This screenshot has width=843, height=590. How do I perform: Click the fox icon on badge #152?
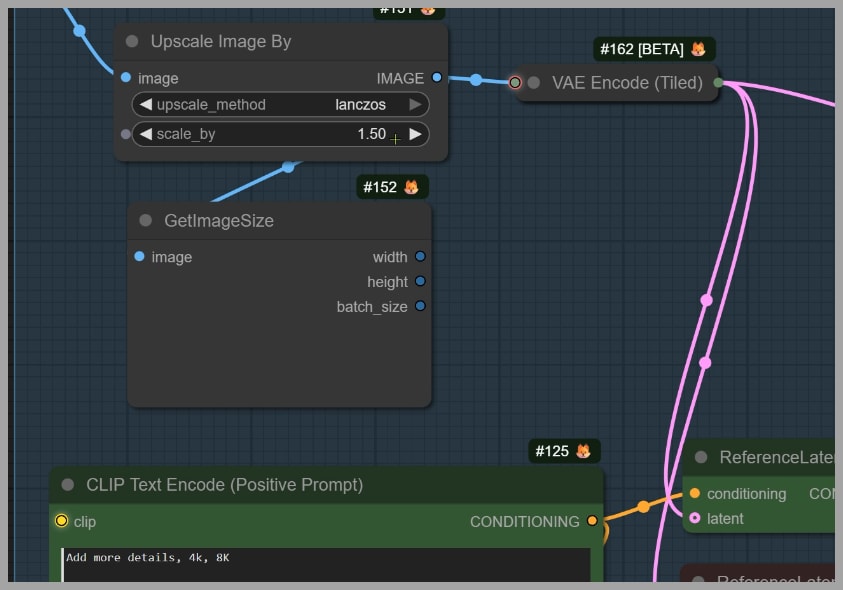[411, 187]
